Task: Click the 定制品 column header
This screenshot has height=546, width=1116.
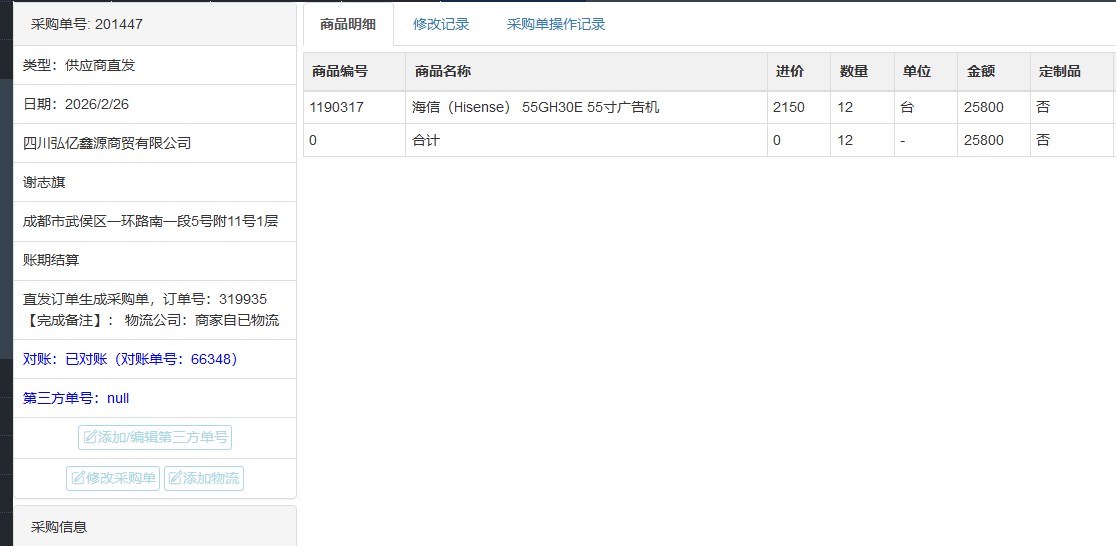Action: pos(1060,72)
